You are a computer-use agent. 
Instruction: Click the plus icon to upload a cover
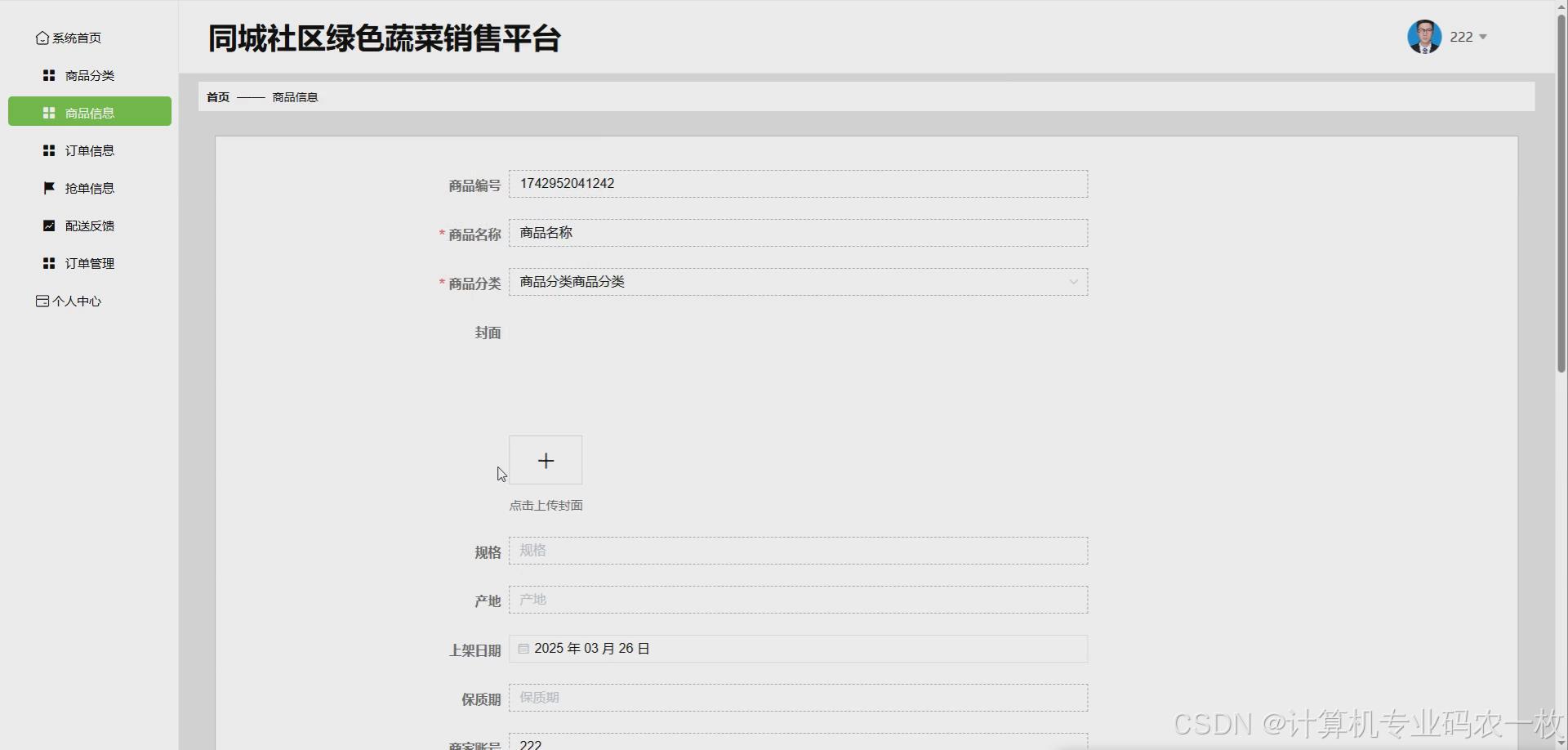pos(545,460)
